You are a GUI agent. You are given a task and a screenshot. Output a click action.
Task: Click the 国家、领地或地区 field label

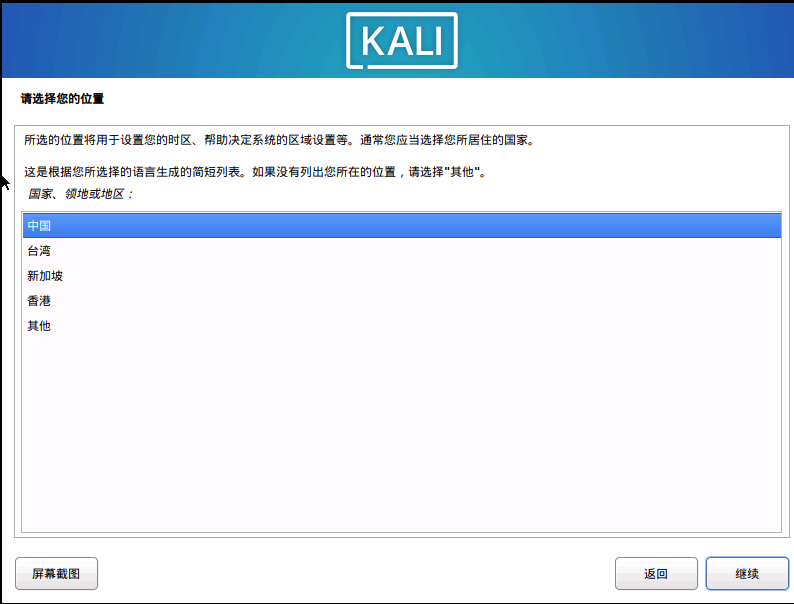point(80,194)
